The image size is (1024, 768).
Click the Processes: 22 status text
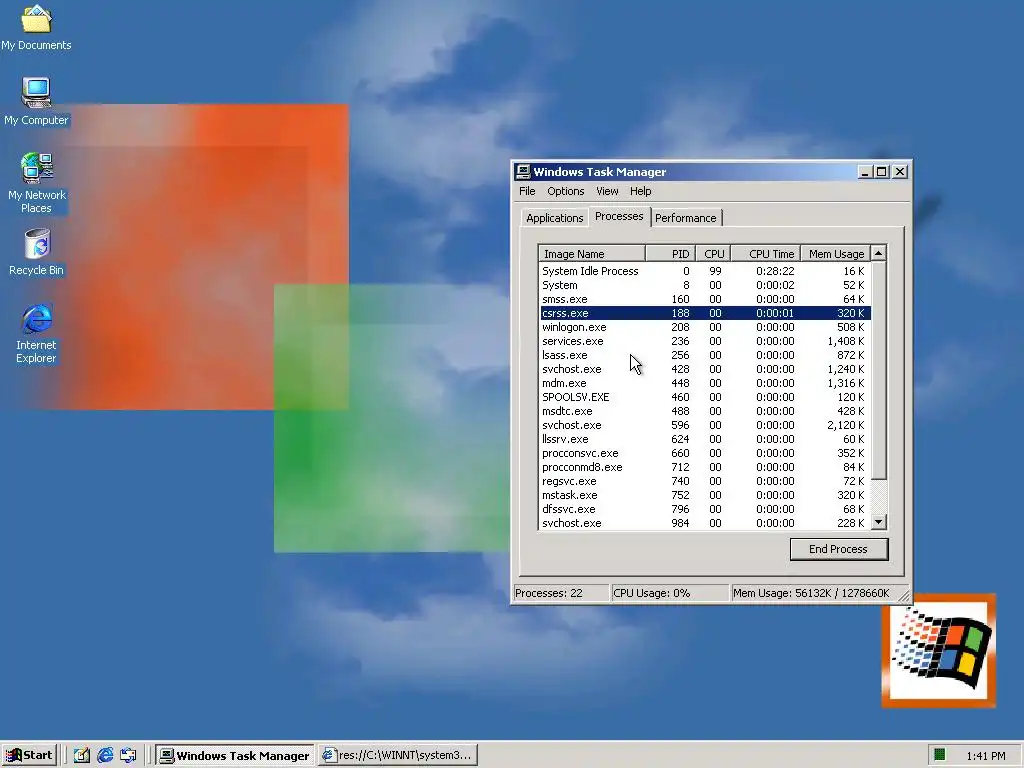pyautogui.click(x=549, y=593)
